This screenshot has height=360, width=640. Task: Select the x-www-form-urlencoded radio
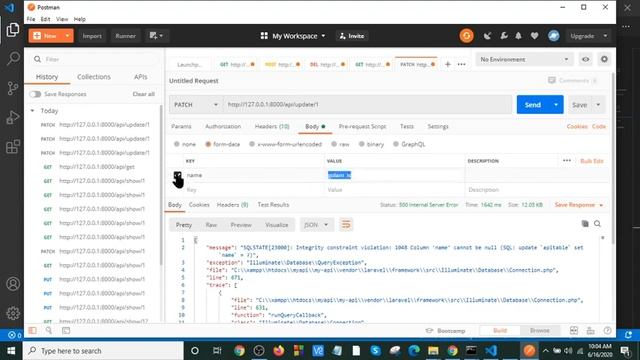[252, 144]
